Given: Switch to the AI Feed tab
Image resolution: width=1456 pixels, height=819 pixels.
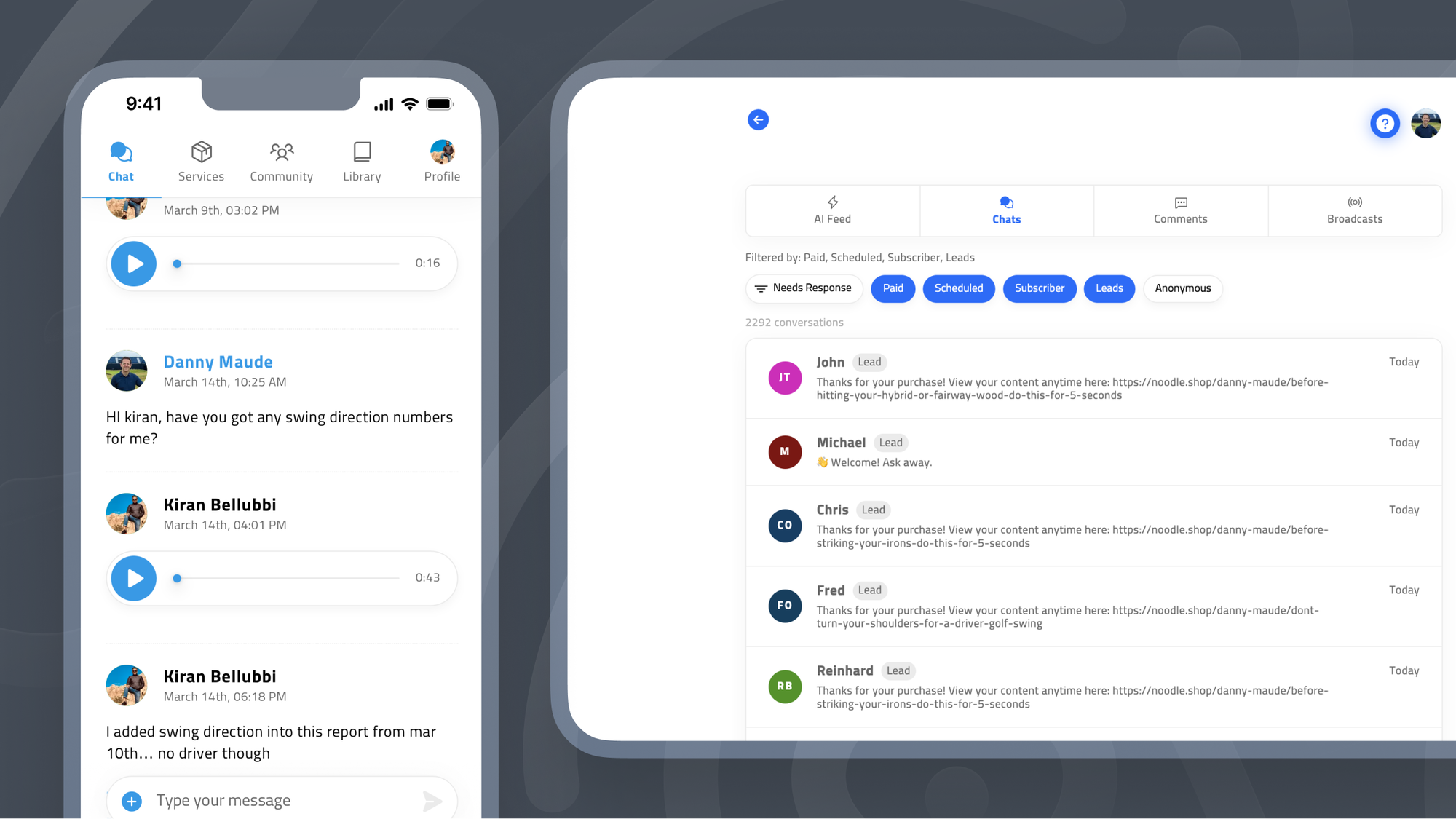Looking at the screenshot, I should tap(832, 210).
